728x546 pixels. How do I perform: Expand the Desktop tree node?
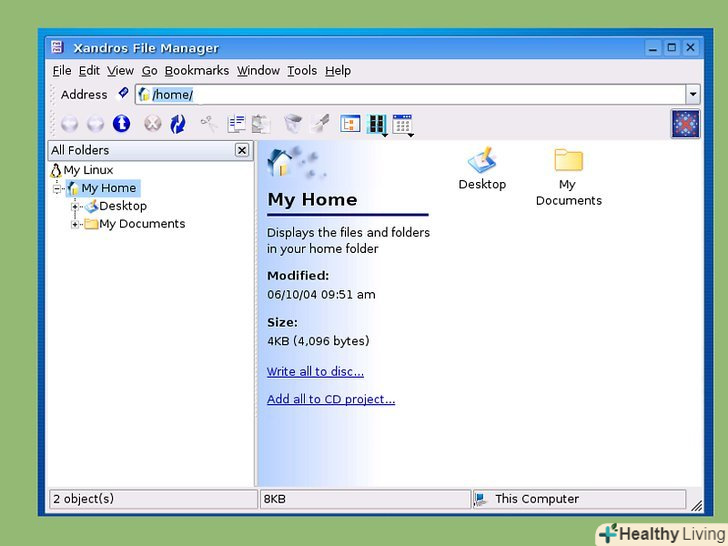[75, 206]
